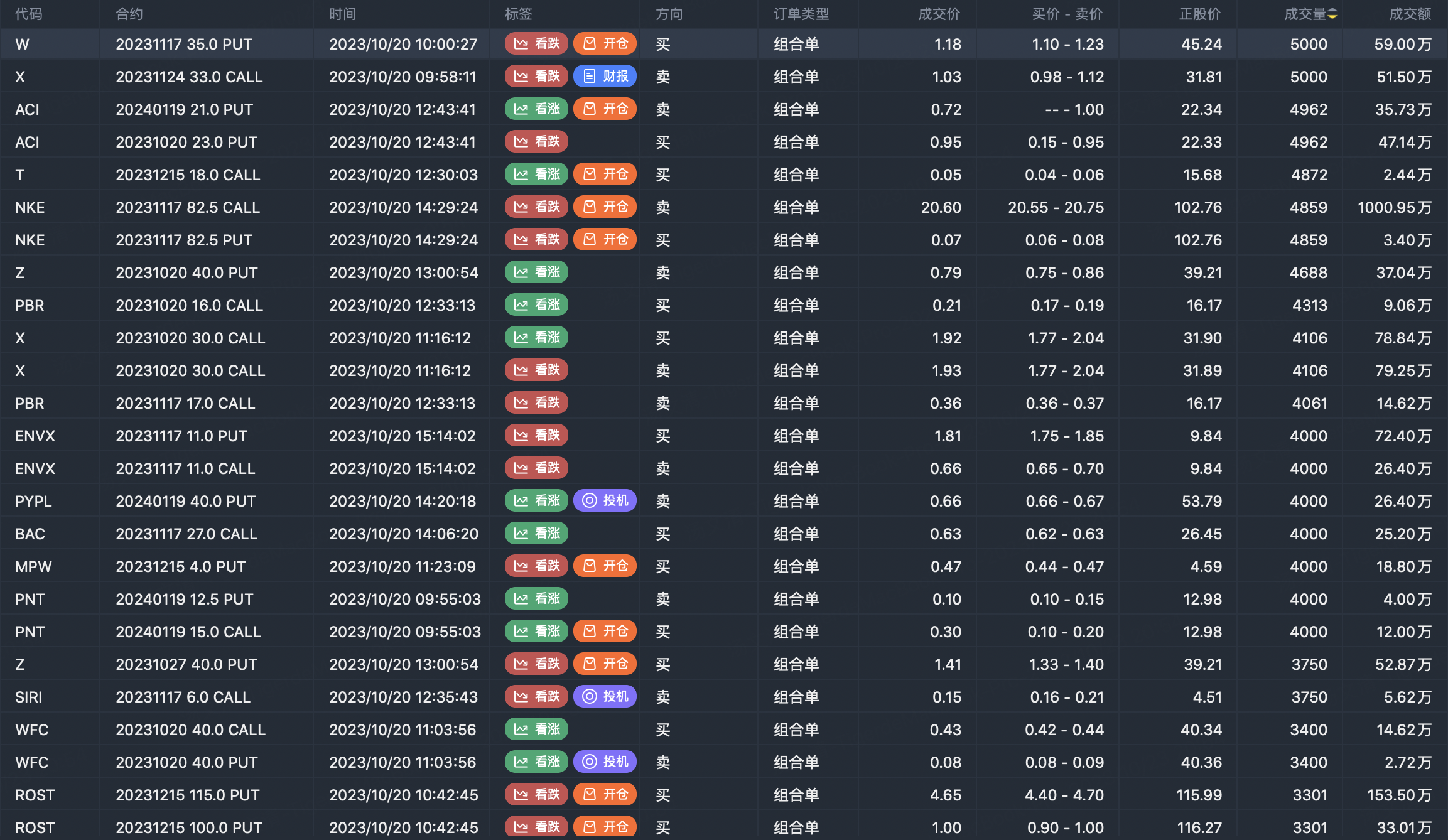This screenshot has height=840, width=1448.
Task: Click 开仓 tag in MPW row
Action: 605,566
